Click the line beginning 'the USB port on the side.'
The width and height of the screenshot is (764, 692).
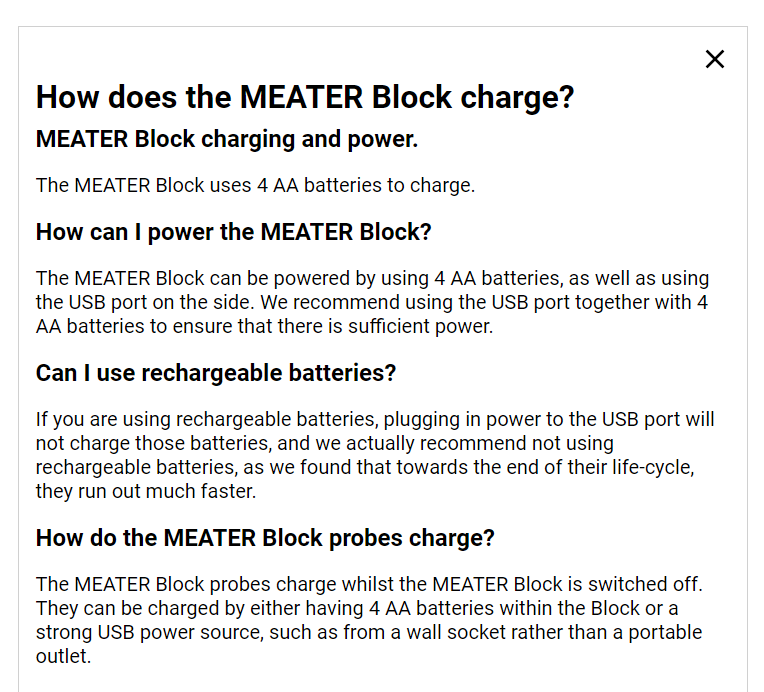[x=372, y=302]
